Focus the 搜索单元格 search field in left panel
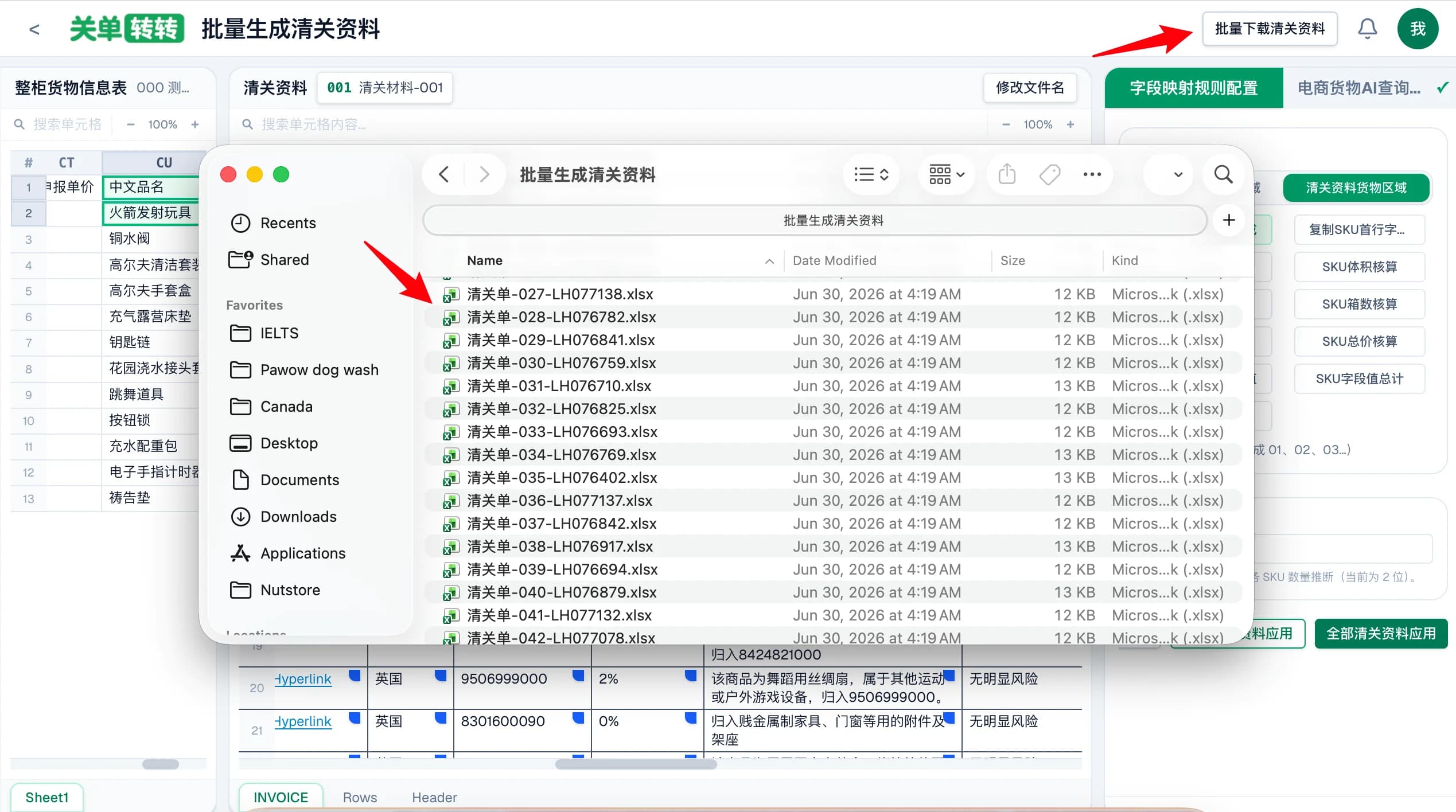The width and height of the screenshot is (1456, 812). [x=67, y=124]
